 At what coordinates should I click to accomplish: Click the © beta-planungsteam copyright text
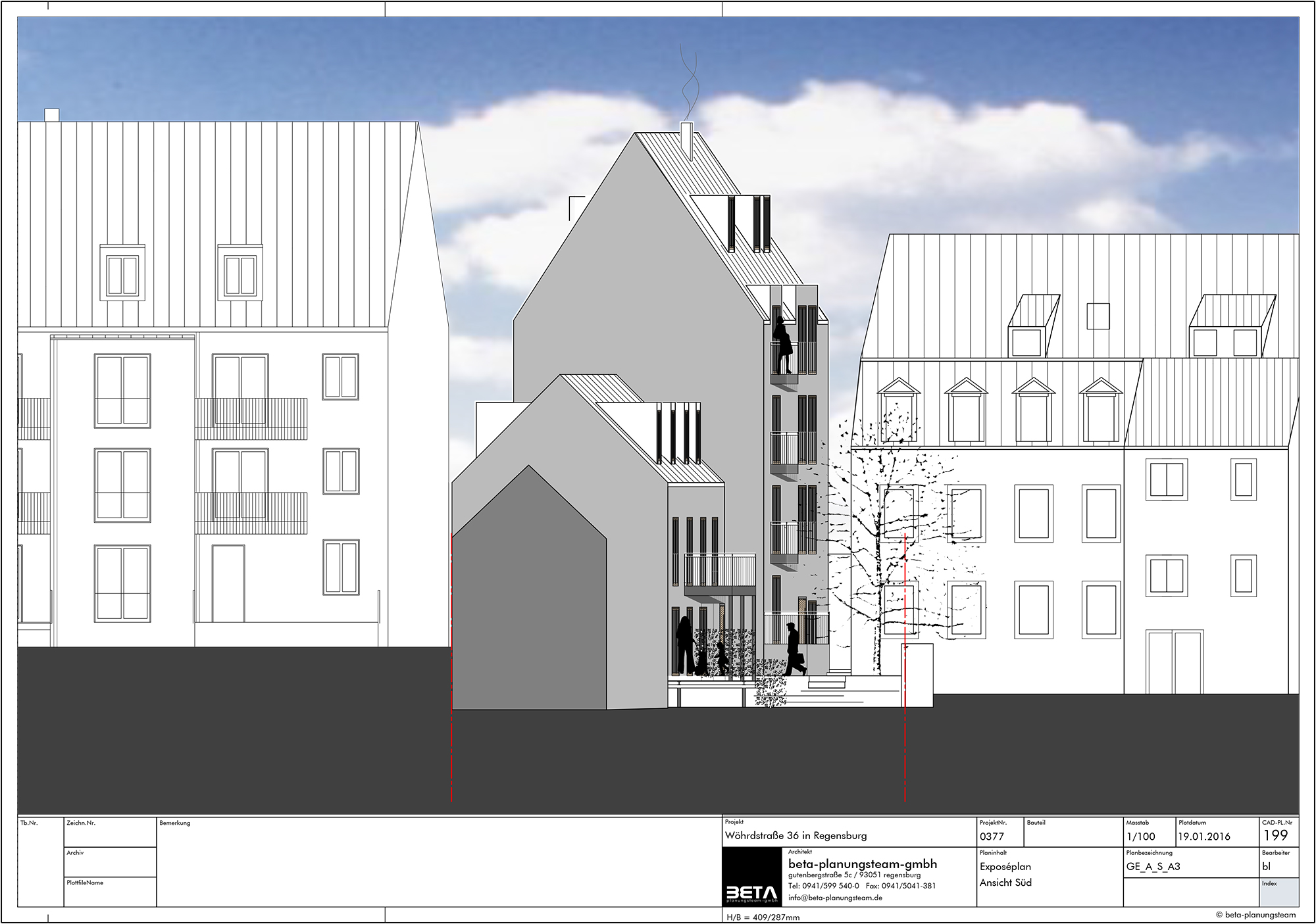[x=1256, y=915]
